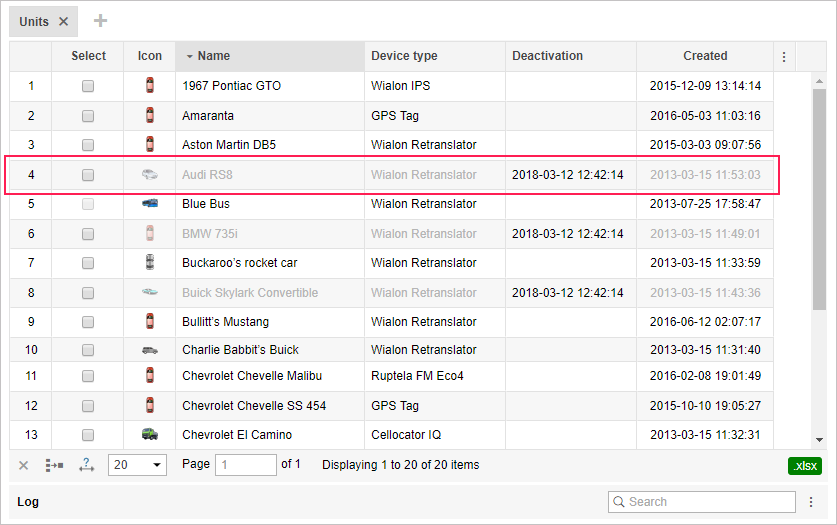The image size is (837, 525).
Task: Click the 1967 Pontiac GTO car icon
Action: 150,86
